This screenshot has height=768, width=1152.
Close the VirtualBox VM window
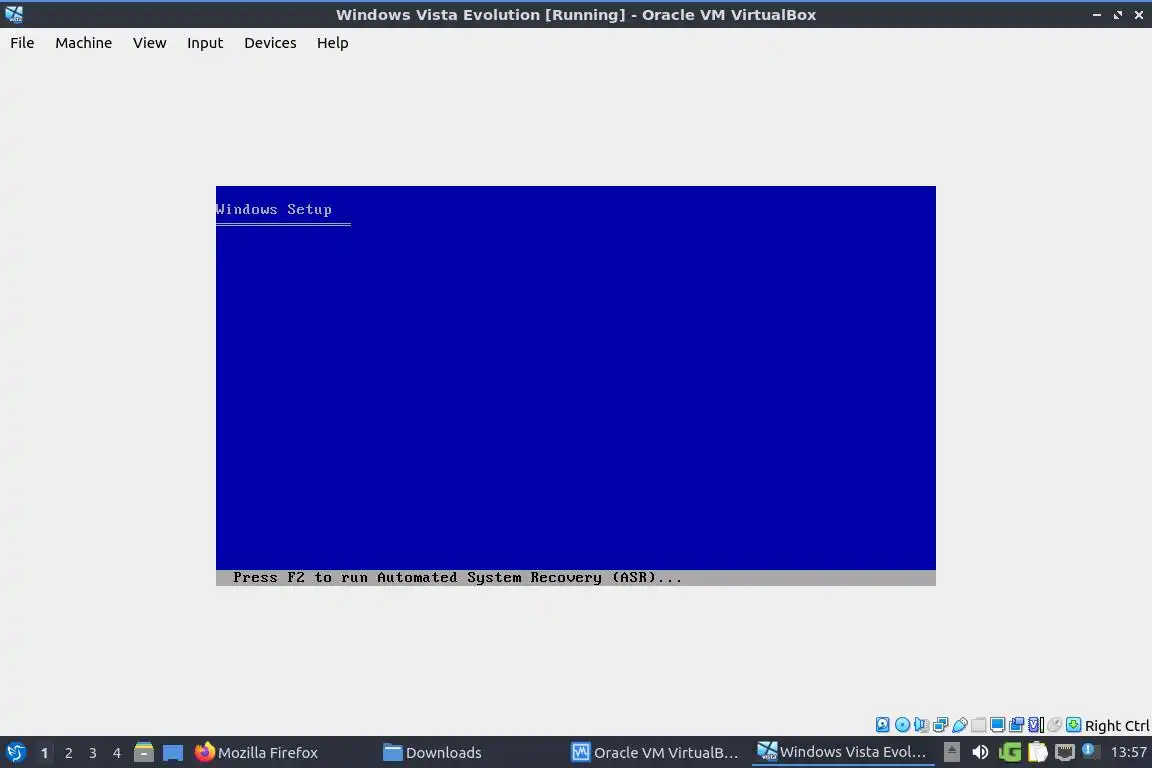coord(1139,15)
